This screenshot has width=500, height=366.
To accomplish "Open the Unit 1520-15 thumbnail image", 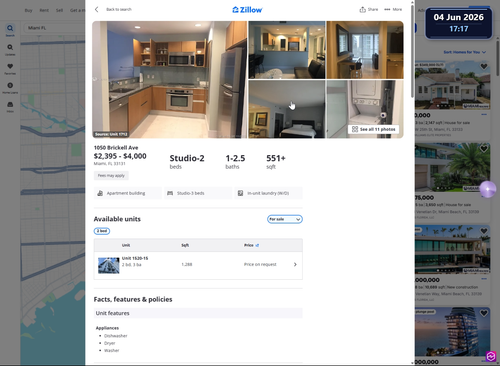I will pyautogui.click(x=109, y=265).
